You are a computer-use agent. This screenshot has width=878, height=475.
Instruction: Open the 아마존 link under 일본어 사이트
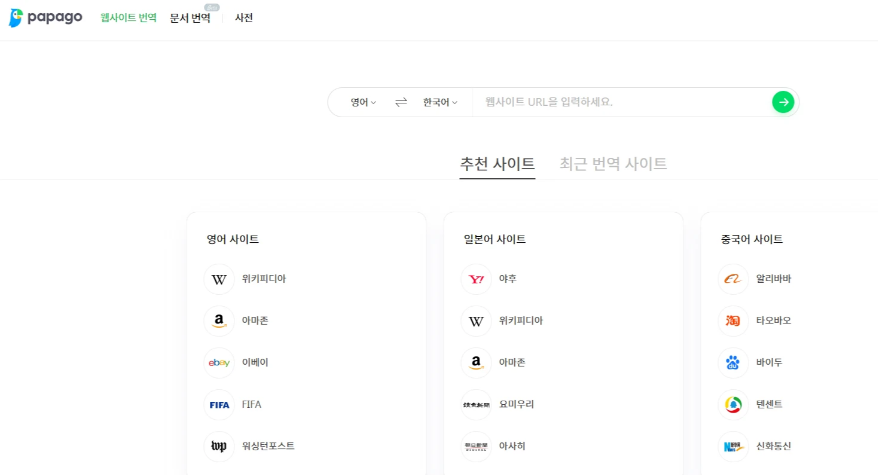tap(512, 362)
